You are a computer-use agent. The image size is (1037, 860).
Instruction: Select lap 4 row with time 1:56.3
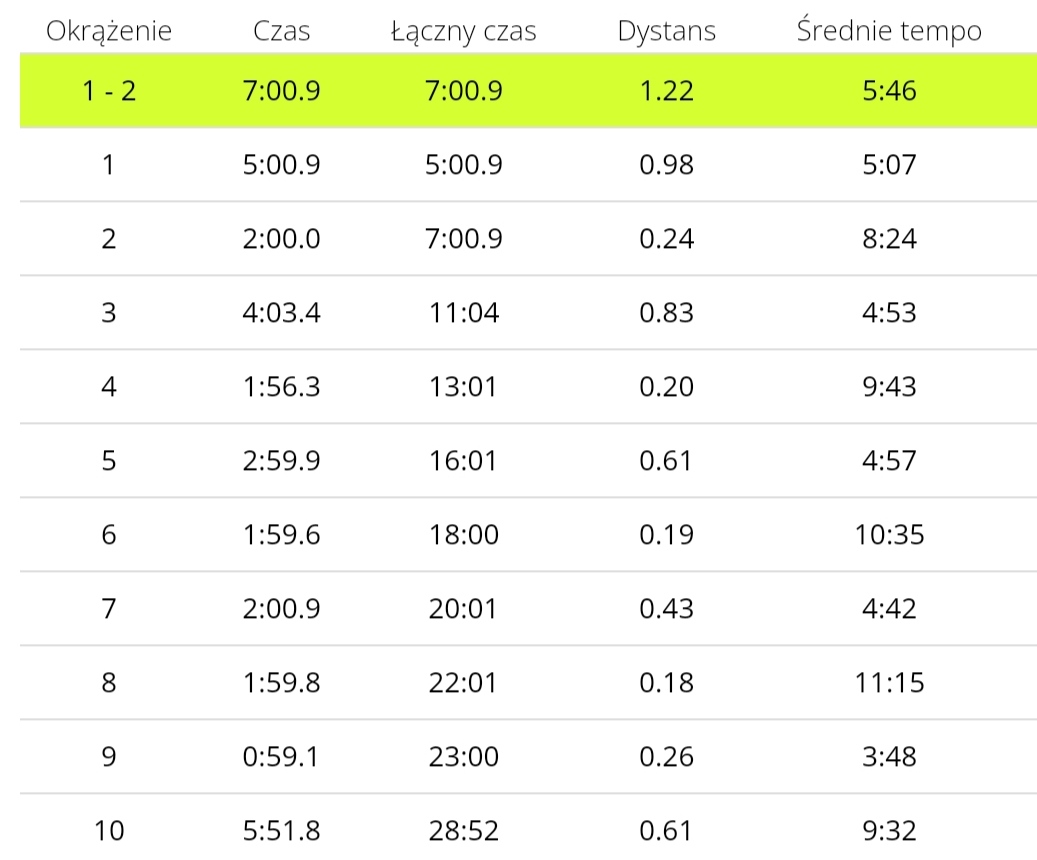tap(528, 387)
